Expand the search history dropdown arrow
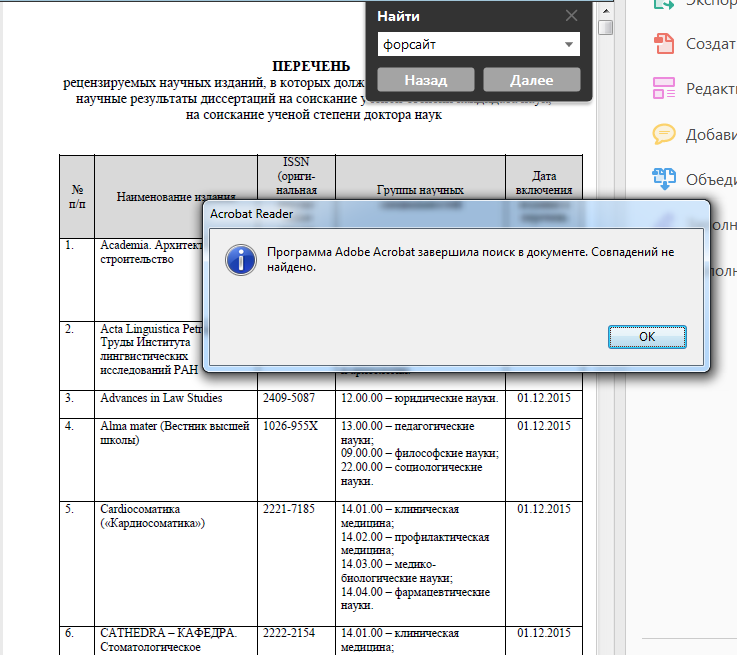737x655 pixels. tap(569, 45)
